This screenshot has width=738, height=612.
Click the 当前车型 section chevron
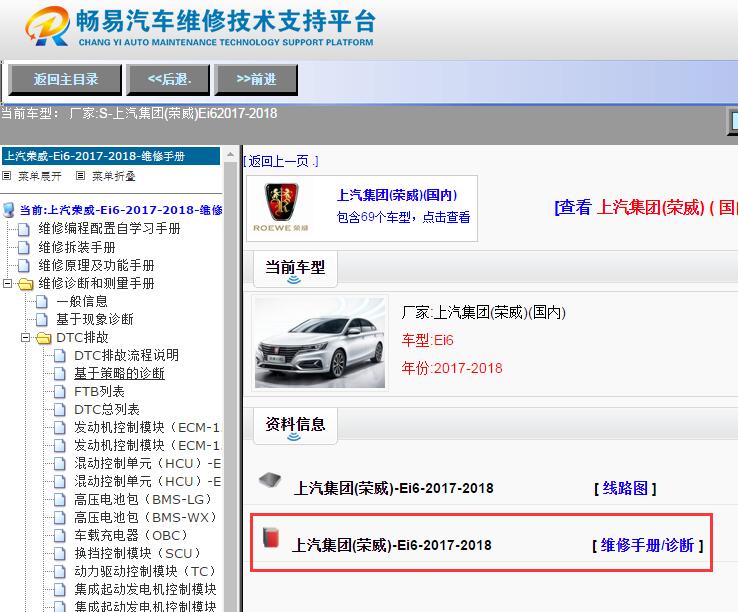click(294, 280)
